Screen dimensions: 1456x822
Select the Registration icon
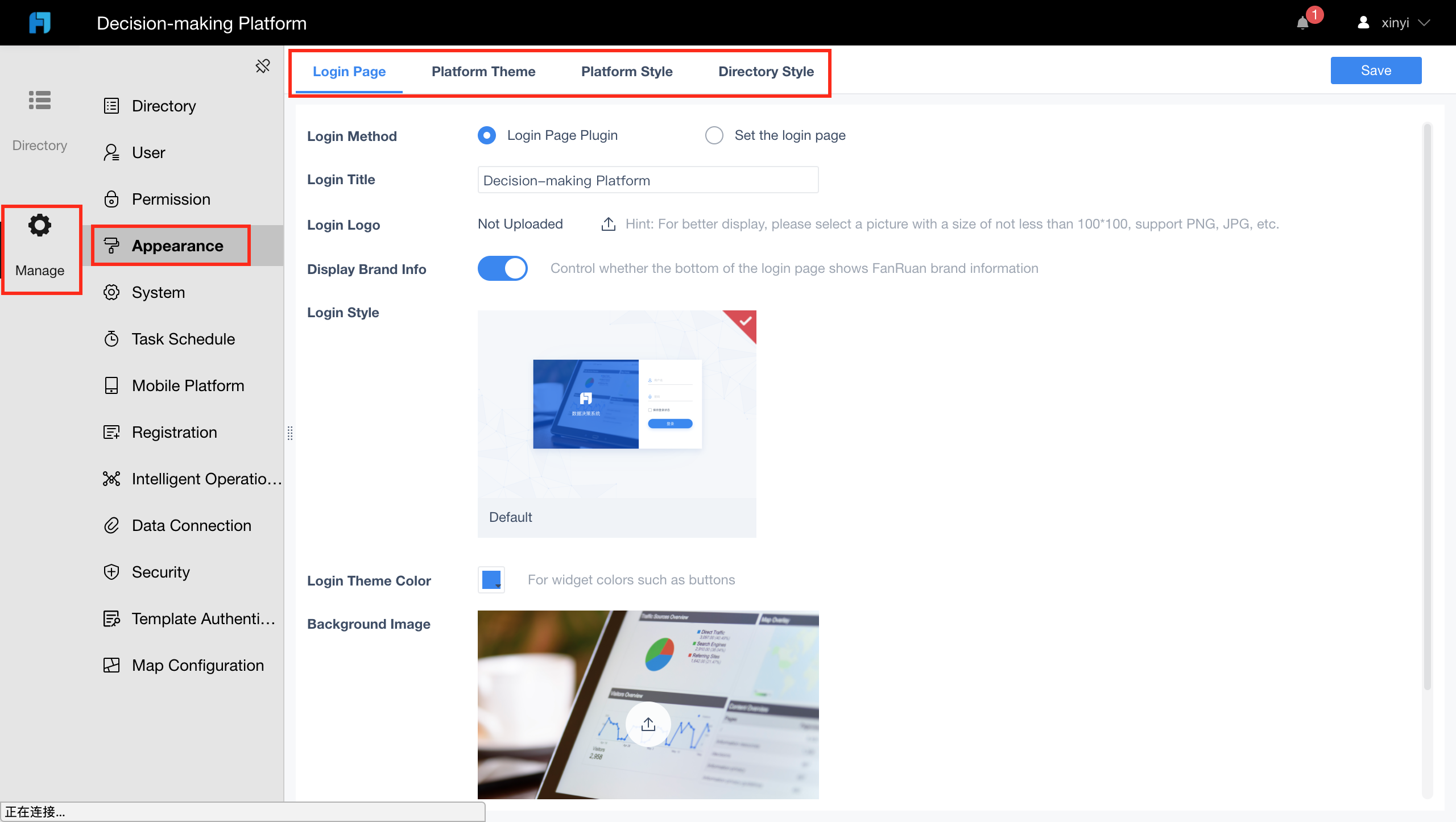[x=111, y=432]
